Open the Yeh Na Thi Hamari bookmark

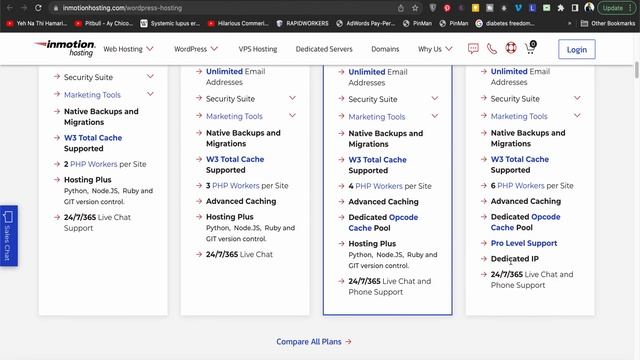tap(38, 23)
